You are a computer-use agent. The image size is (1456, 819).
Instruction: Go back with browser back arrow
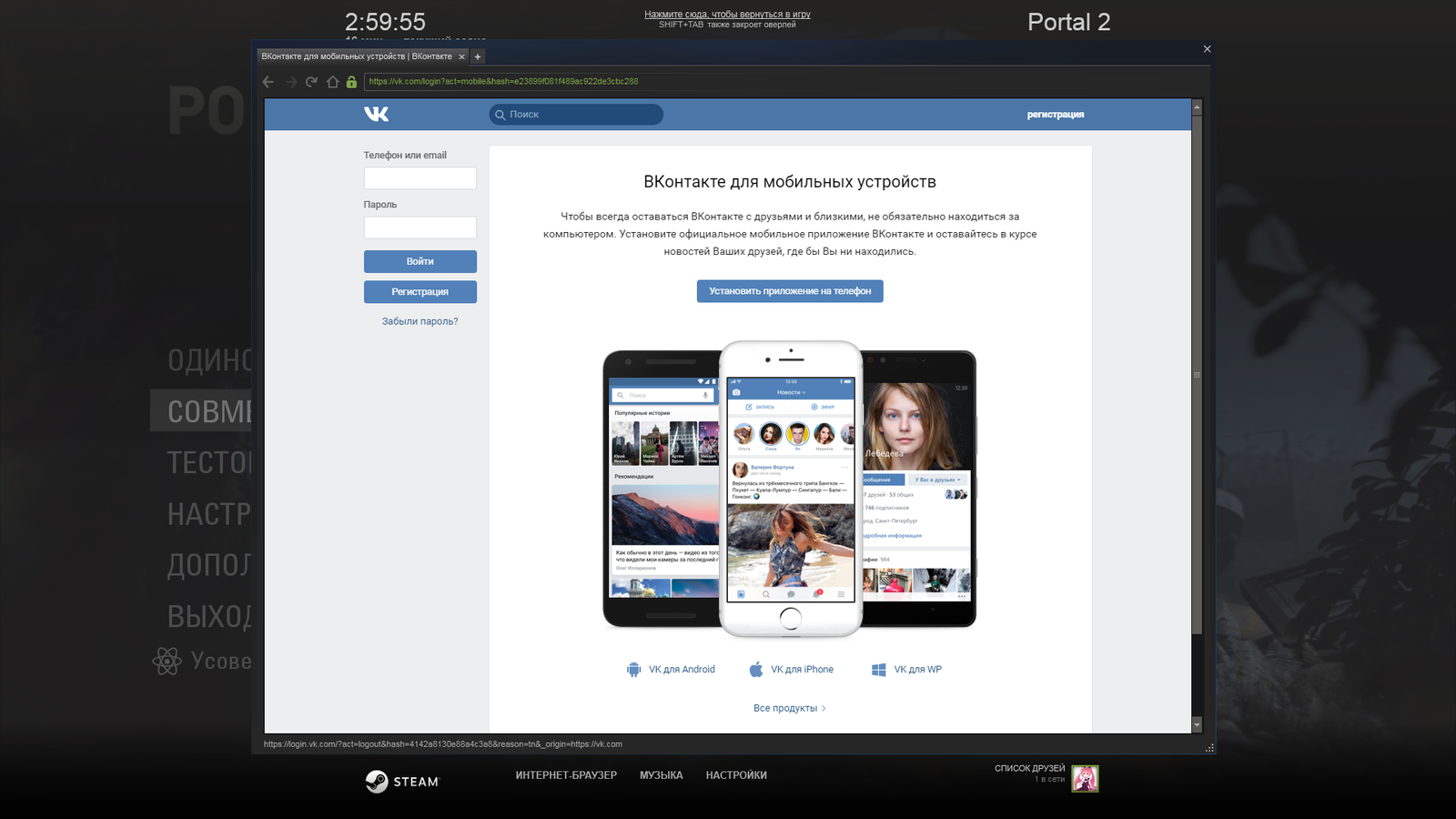pyautogui.click(x=268, y=82)
